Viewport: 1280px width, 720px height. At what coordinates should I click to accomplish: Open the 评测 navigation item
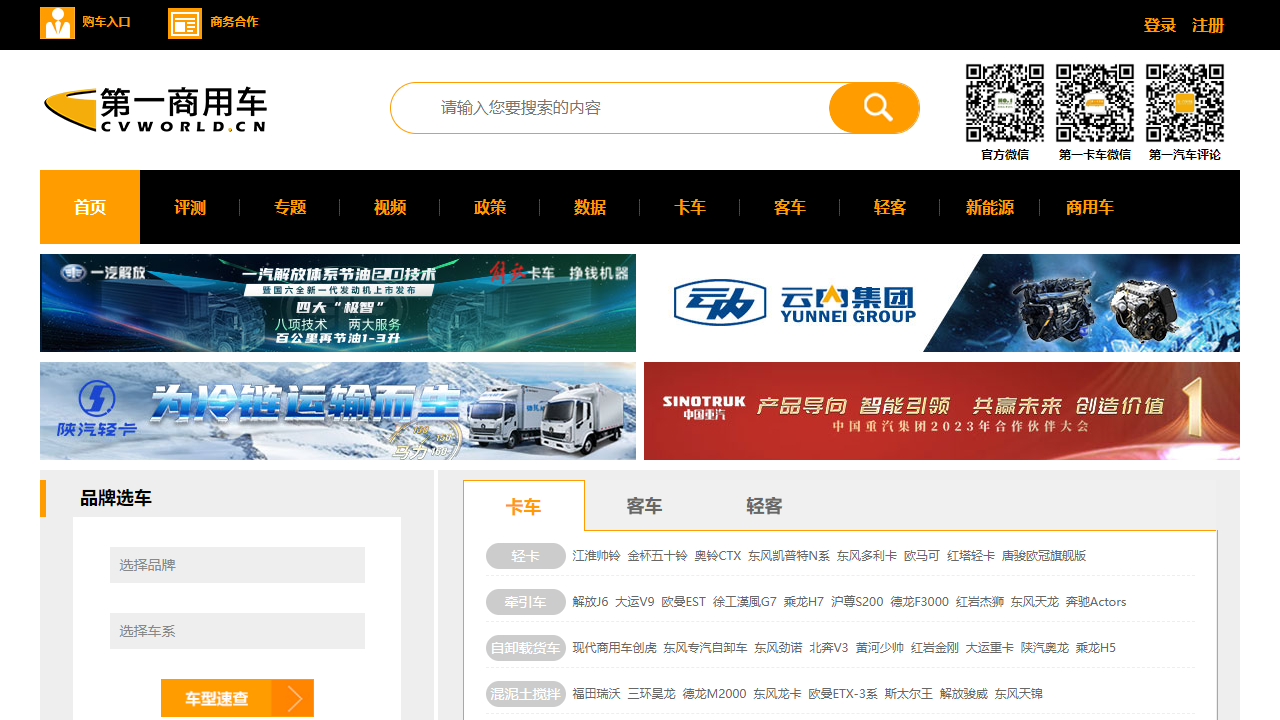click(190, 207)
